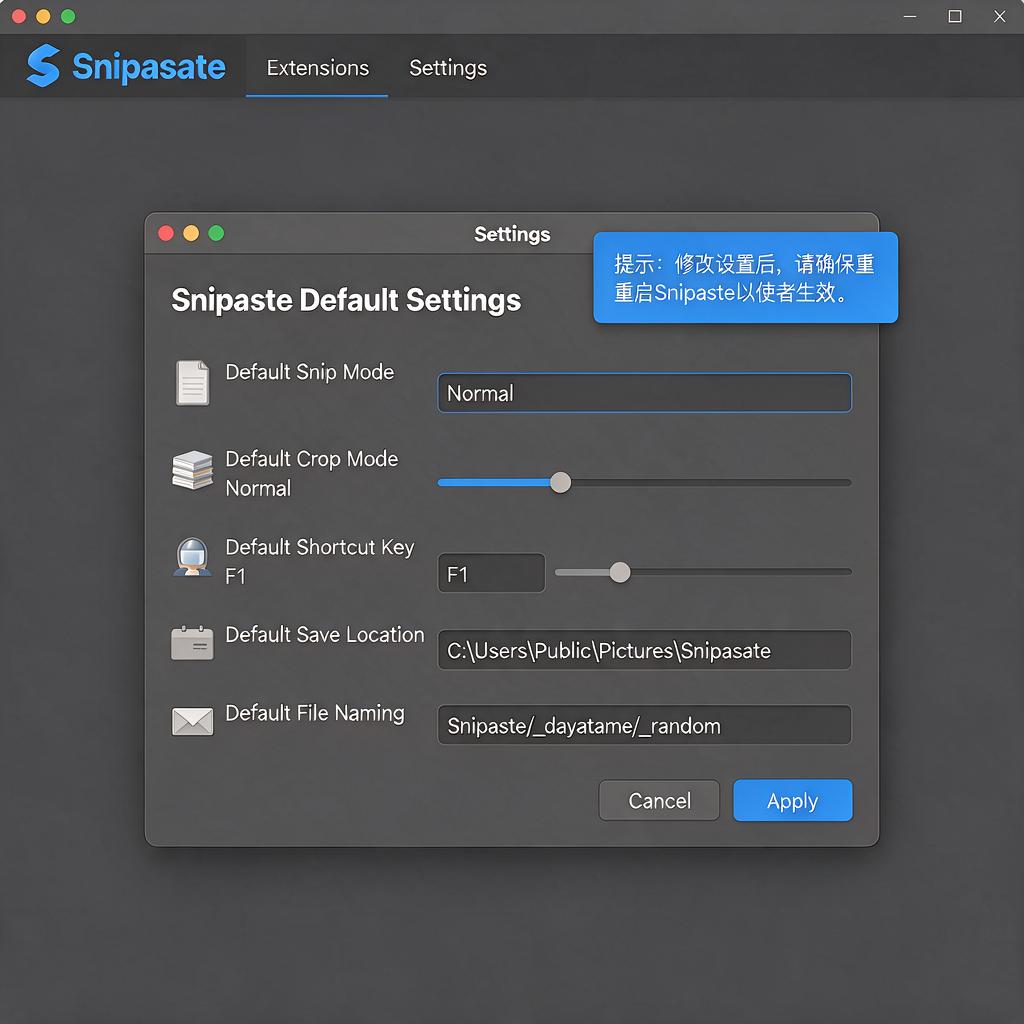Click the envelope icon beside Default File Naming
Screen dimensions: 1024x1024
tap(193, 722)
